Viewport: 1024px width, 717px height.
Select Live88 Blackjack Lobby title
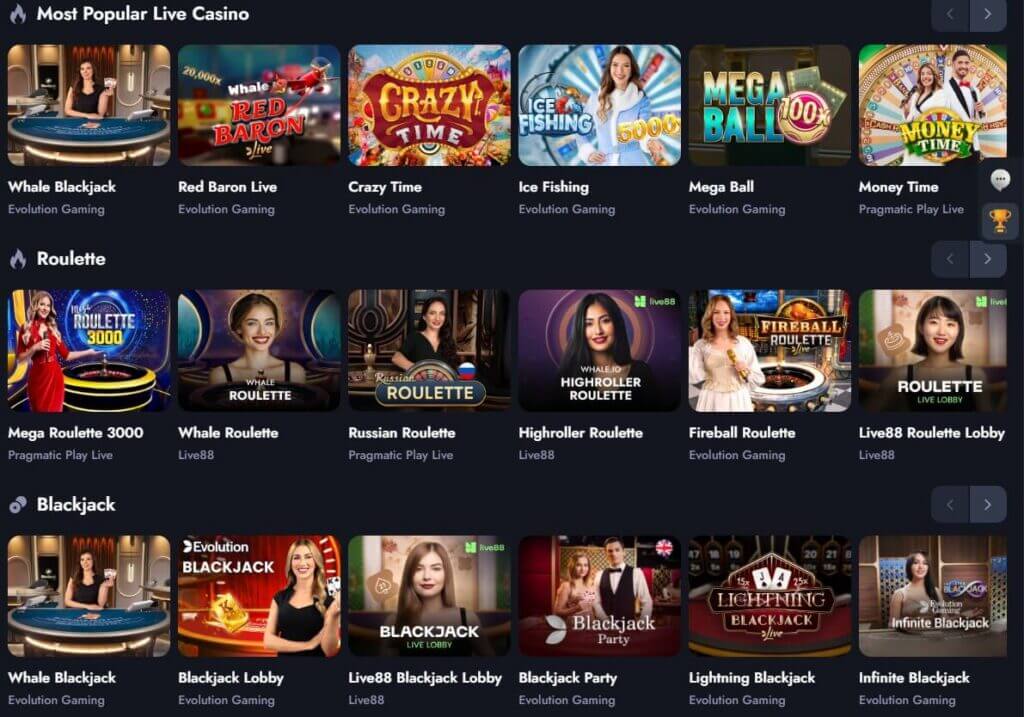pyautogui.click(x=425, y=678)
